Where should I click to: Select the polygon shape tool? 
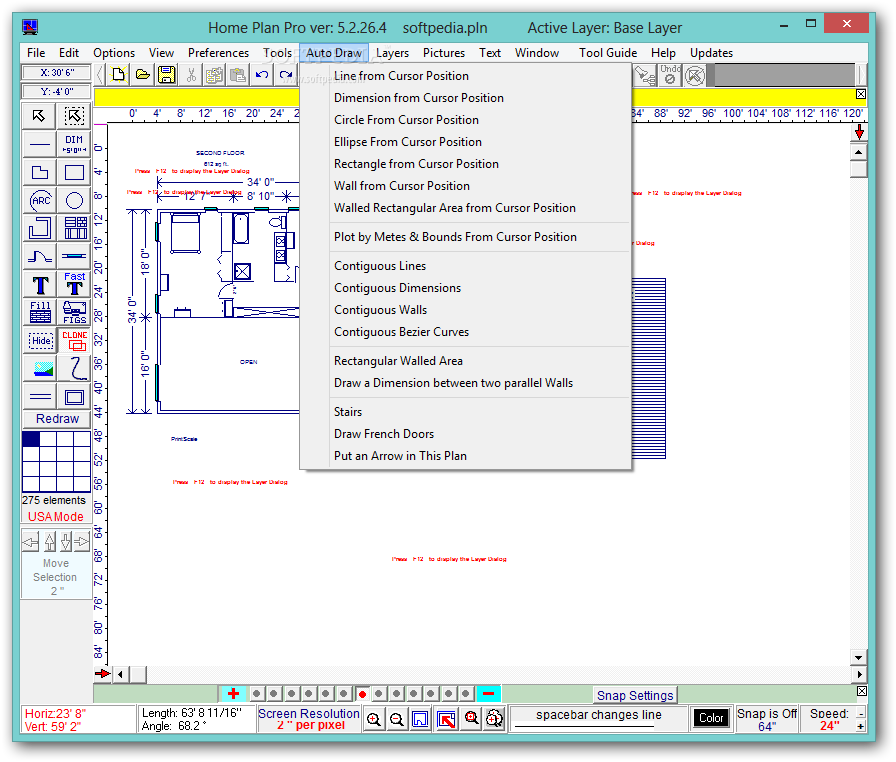coord(39,172)
